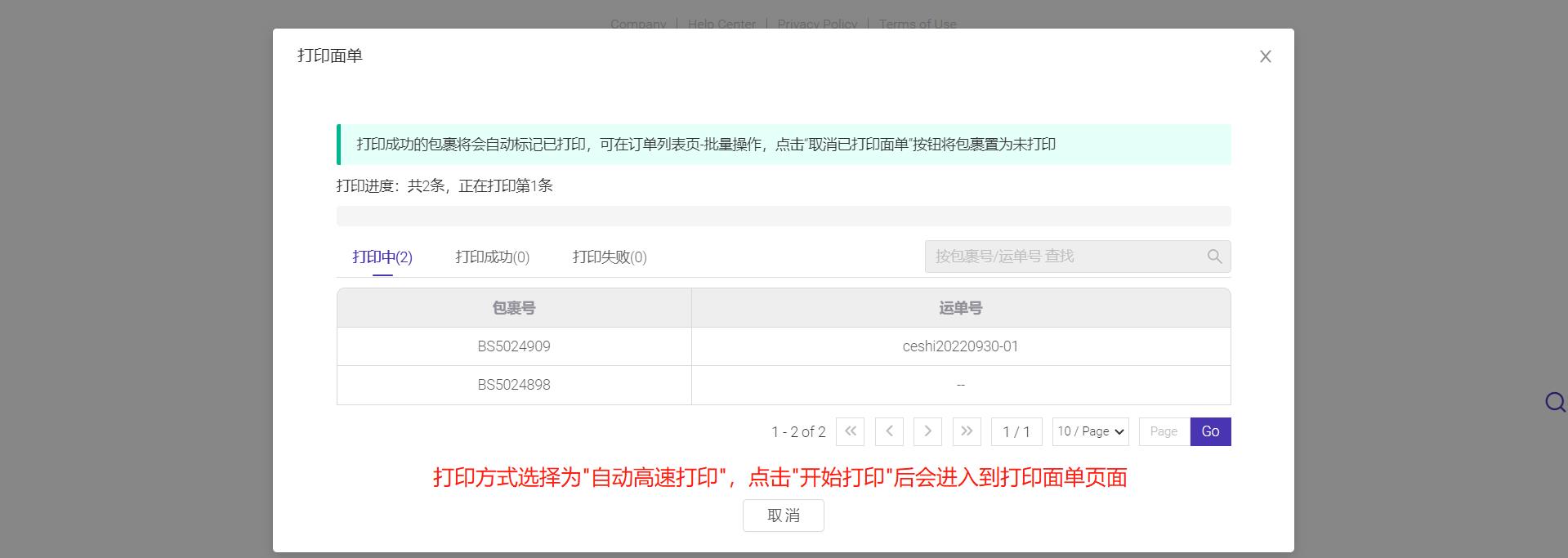This screenshot has width=1568, height=558.
Task: Click the search magnifier icon in package search
Action: 1214,257
